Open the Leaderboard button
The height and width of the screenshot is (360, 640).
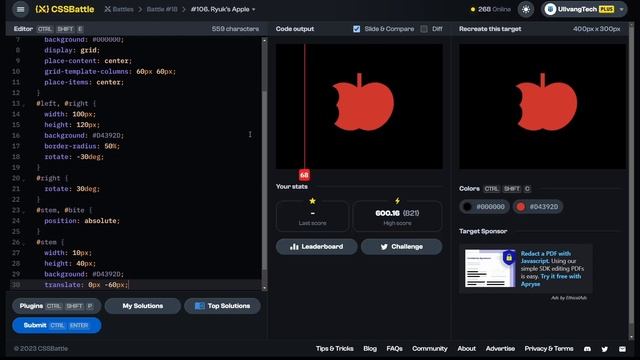pos(316,247)
